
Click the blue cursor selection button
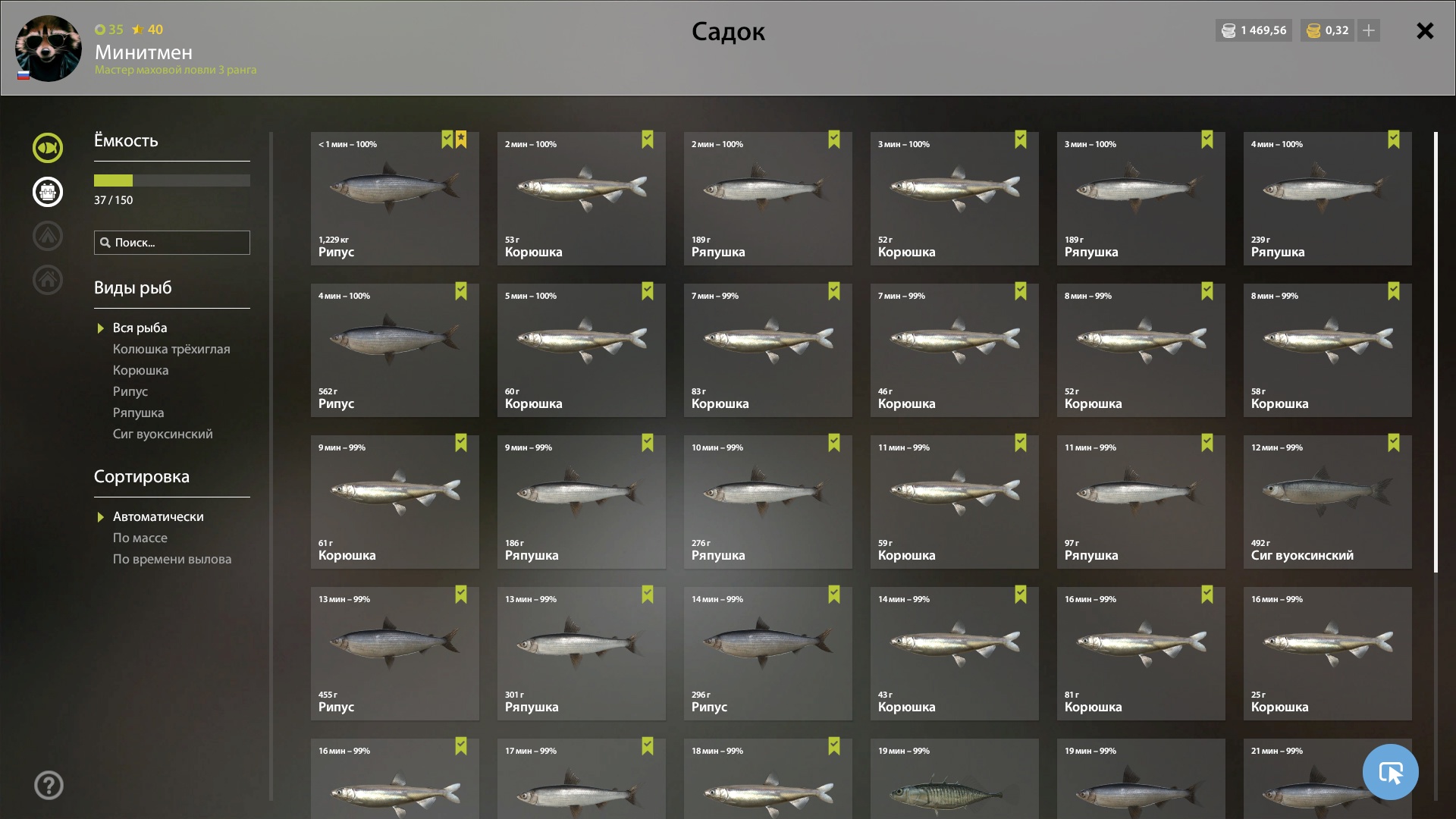tap(1390, 772)
